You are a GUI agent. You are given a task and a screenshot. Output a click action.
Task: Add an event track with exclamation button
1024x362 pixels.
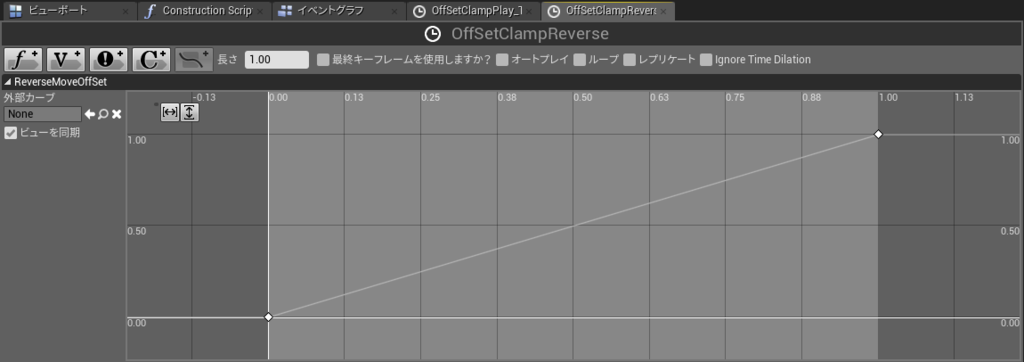(109, 59)
